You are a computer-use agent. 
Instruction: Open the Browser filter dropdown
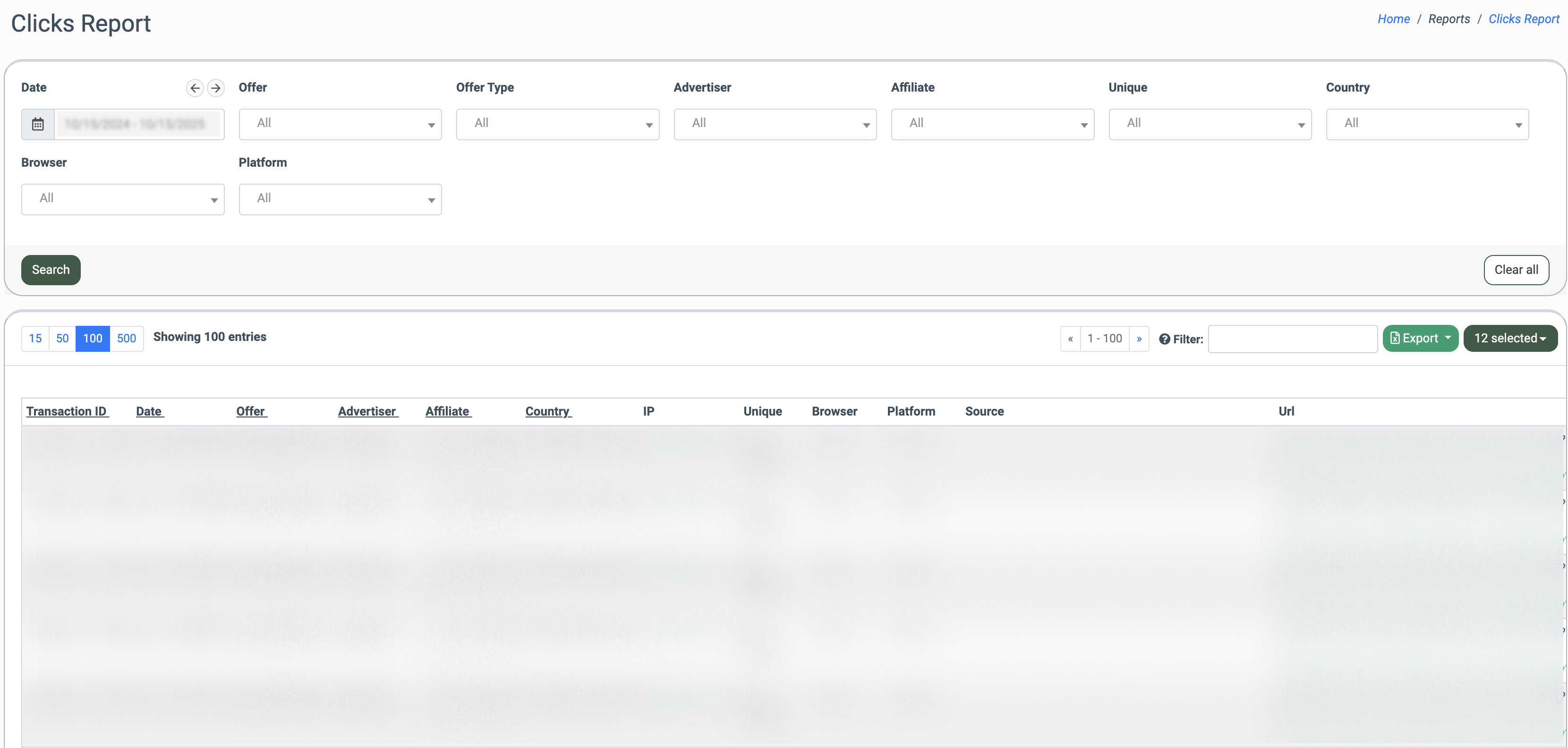pos(122,199)
